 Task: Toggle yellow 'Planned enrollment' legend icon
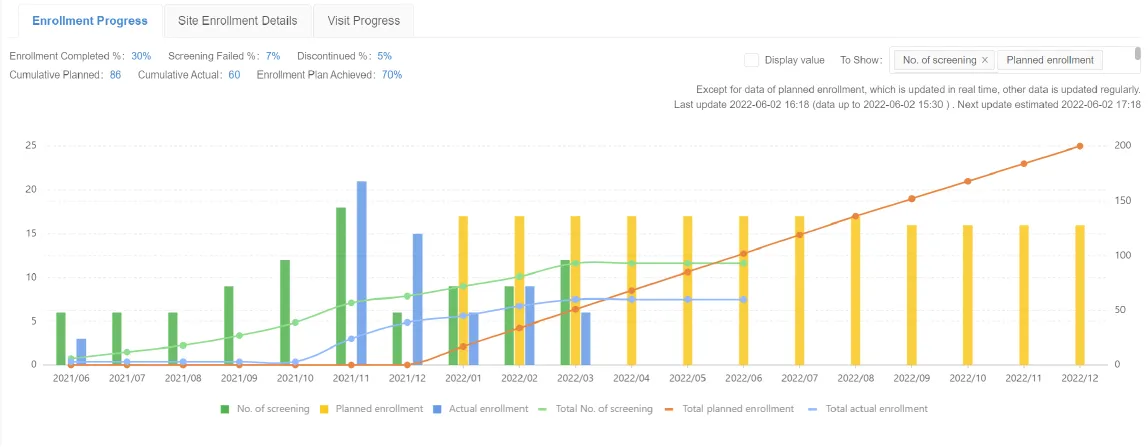tap(326, 409)
